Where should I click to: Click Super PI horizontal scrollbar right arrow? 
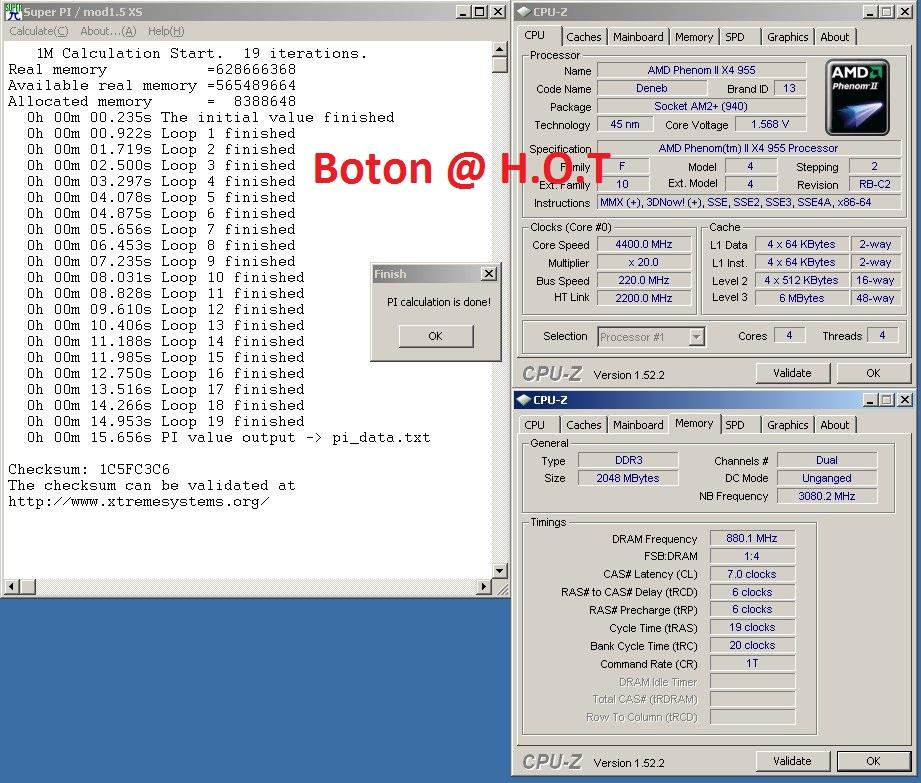[484, 586]
